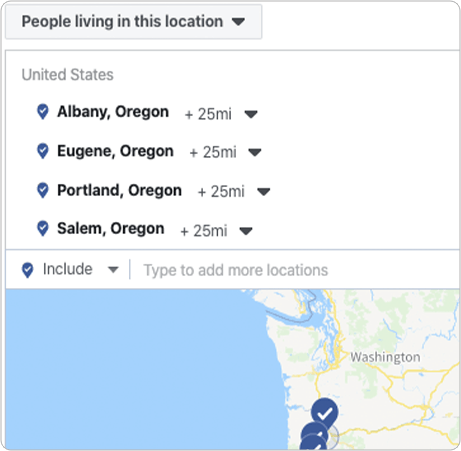
Task: Click the pin icon beside Salem, Oregon
Action: [x=43, y=228]
